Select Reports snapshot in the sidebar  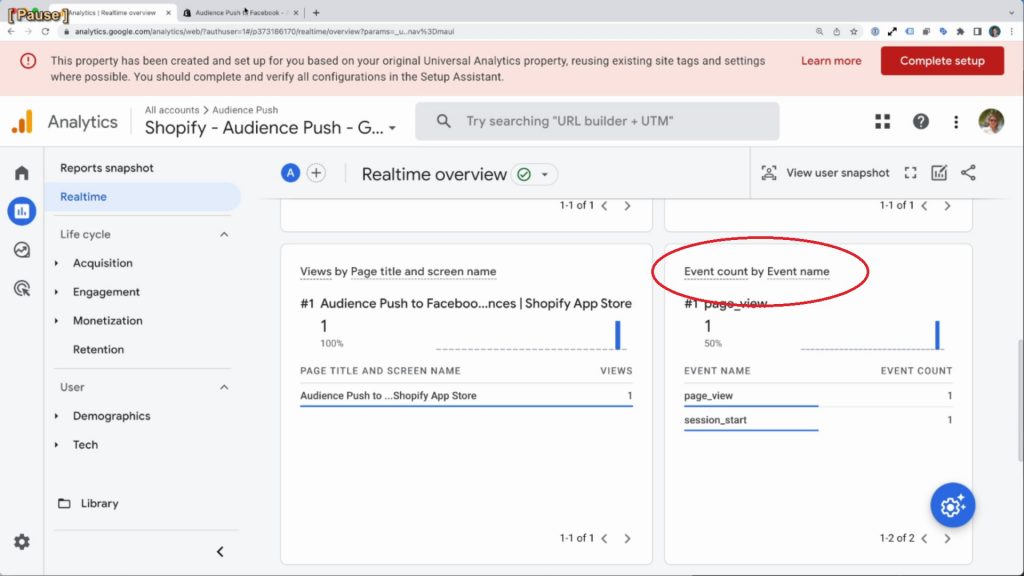[106, 168]
